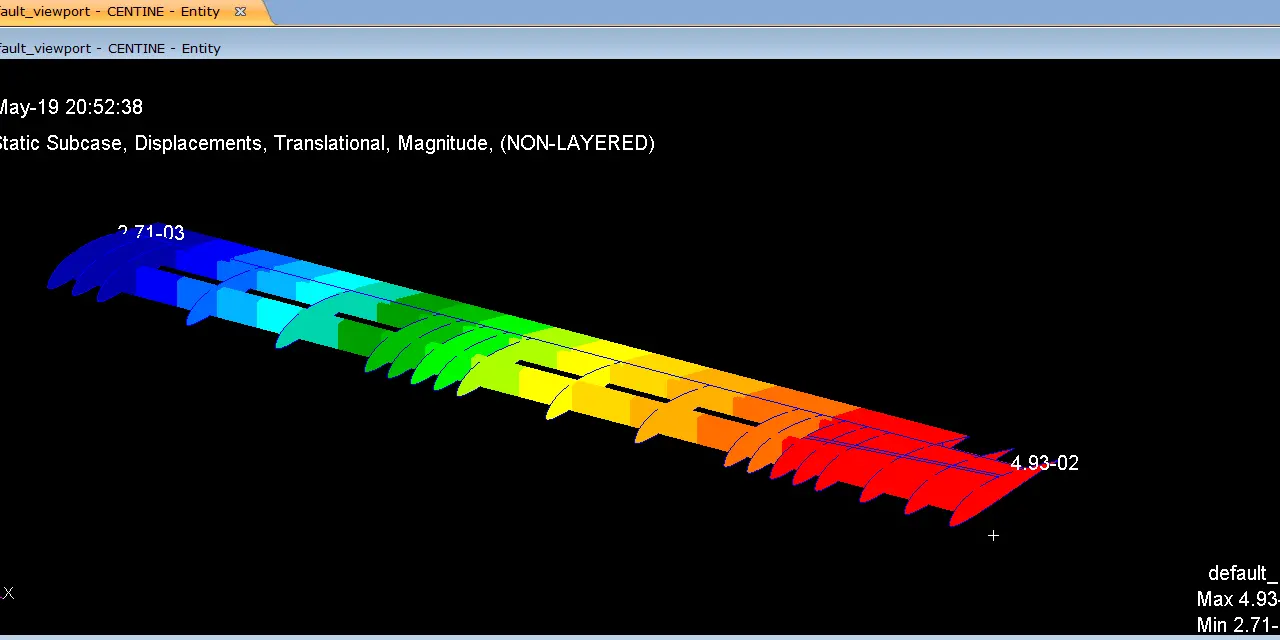This screenshot has height=640, width=1280.
Task: Click the Static Subcase, Displacements result title
Action: pyautogui.click(x=326, y=143)
